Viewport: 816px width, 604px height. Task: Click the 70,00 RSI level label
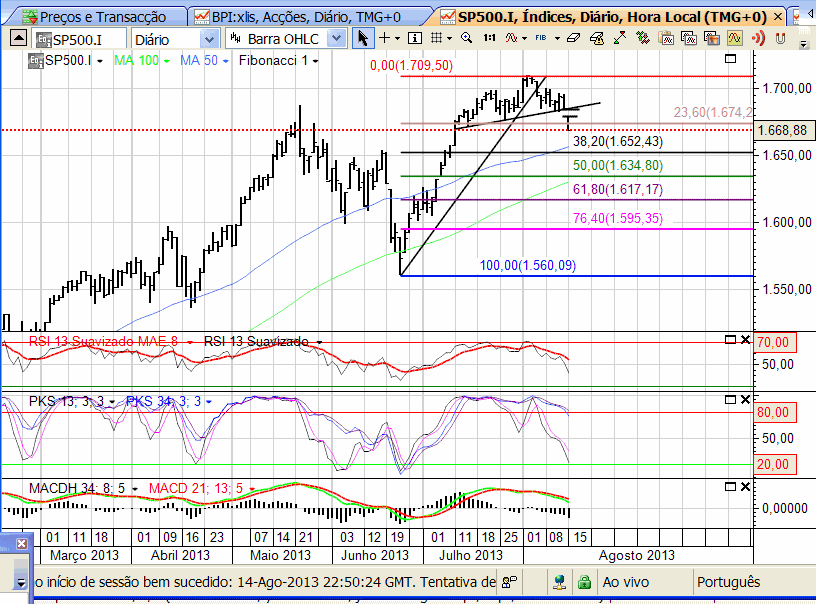(773, 342)
